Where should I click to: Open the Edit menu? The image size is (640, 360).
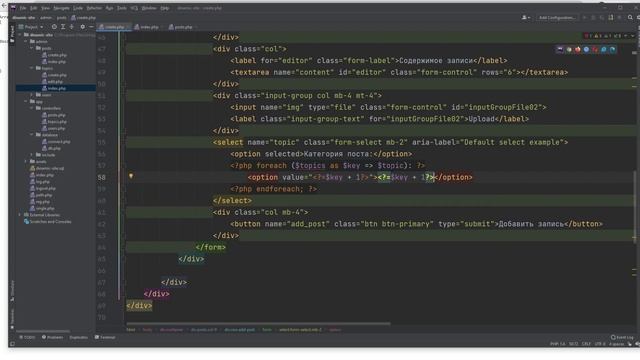point(33,8)
